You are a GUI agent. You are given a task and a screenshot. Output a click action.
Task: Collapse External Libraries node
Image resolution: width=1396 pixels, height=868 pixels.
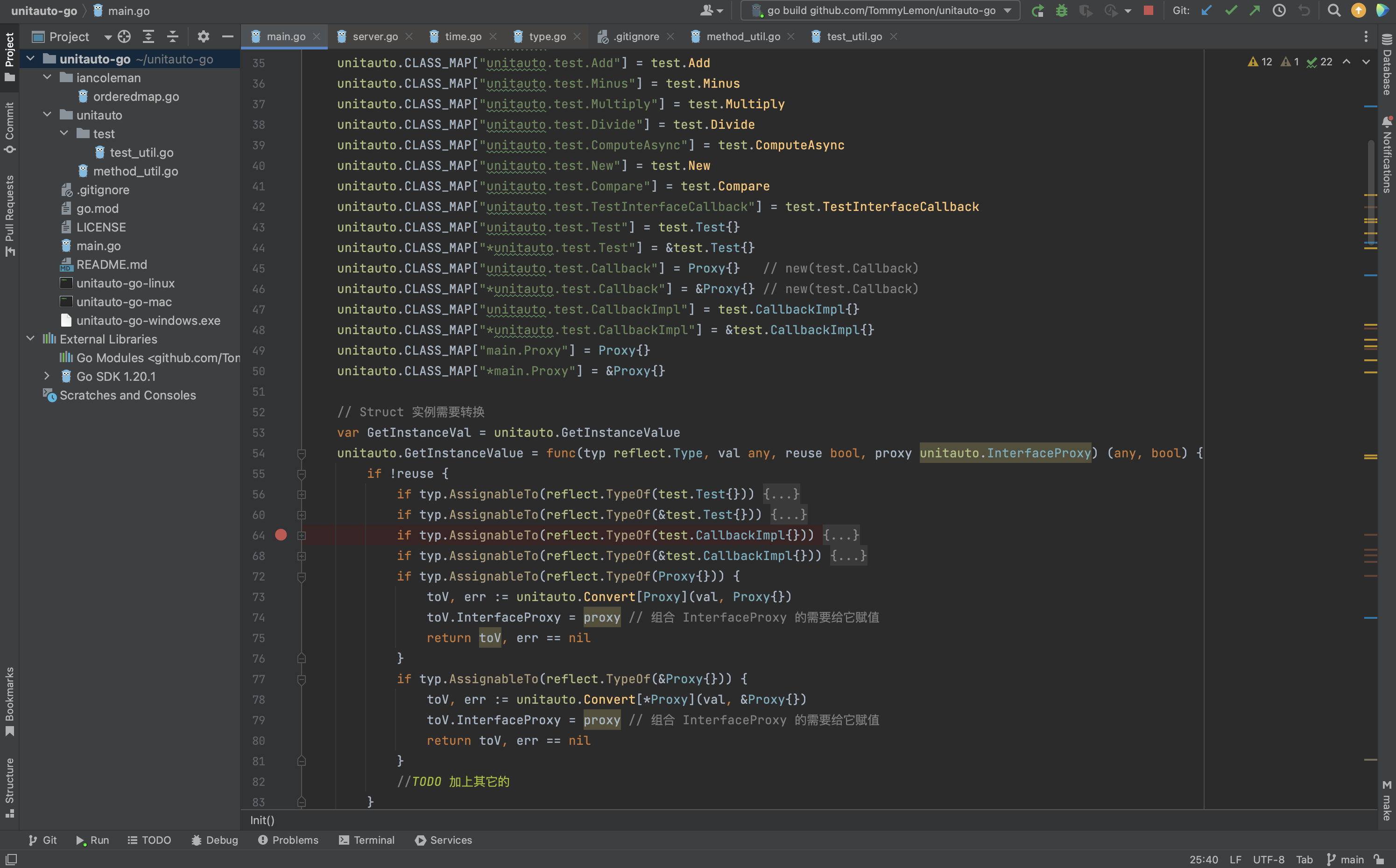[30, 339]
